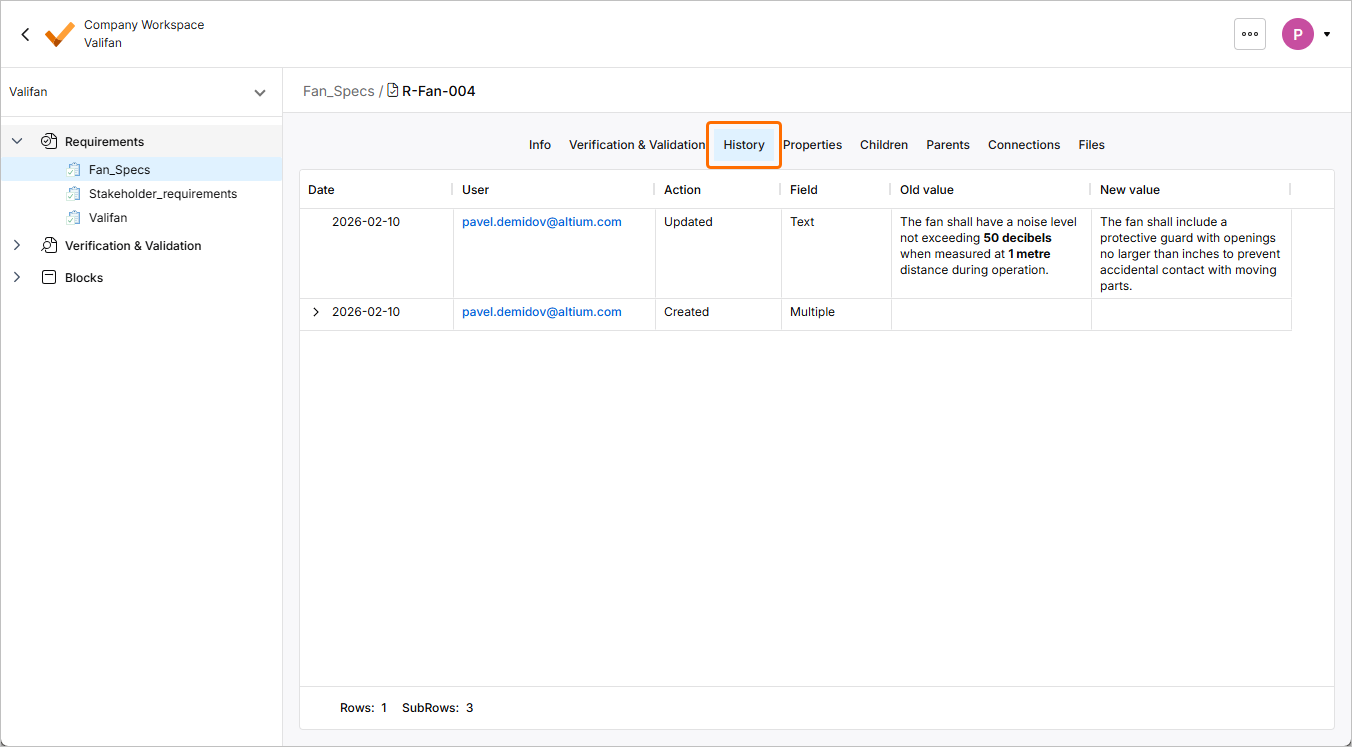Click the Rows: 1 counter
Screen dimensions: 1352x747
(x=363, y=708)
